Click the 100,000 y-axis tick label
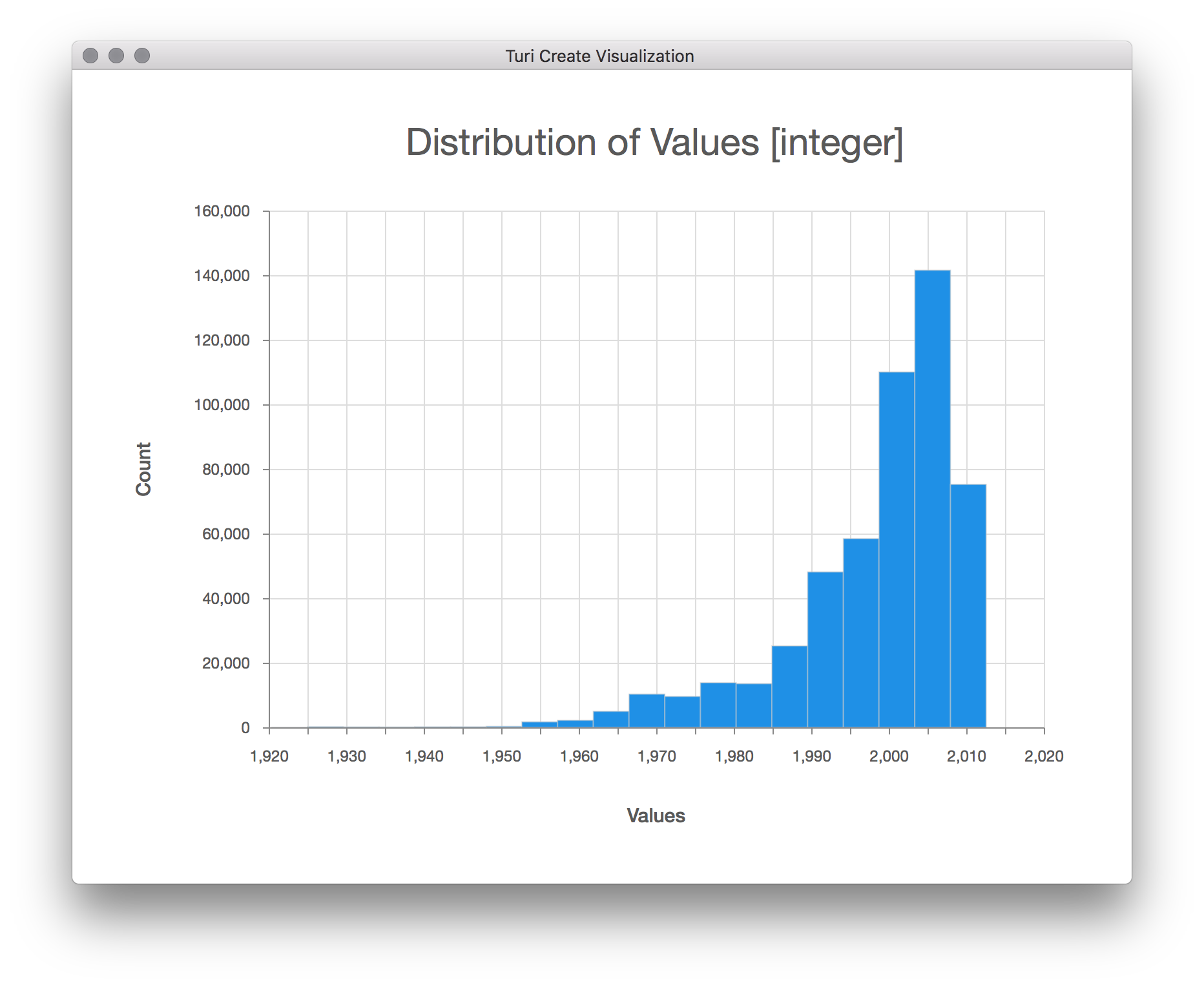 (x=222, y=405)
